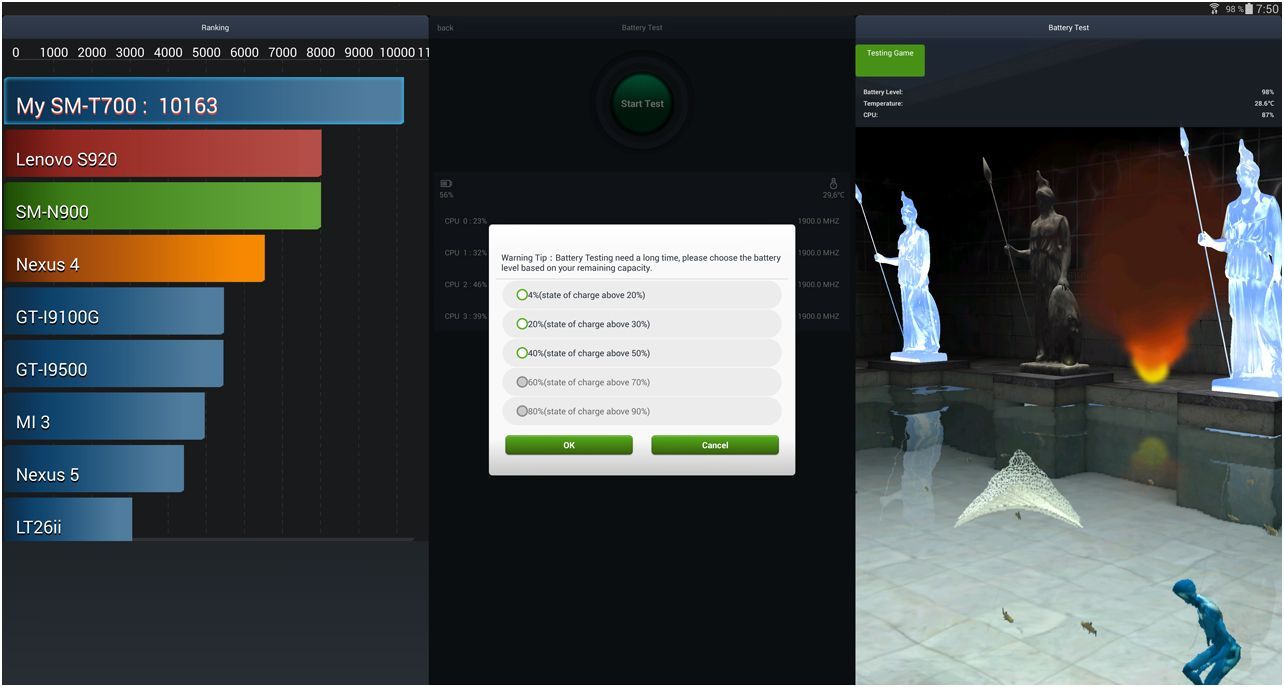Select the 20% state of charge option
Screen dimensions: 1284x687
tap(522, 324)
